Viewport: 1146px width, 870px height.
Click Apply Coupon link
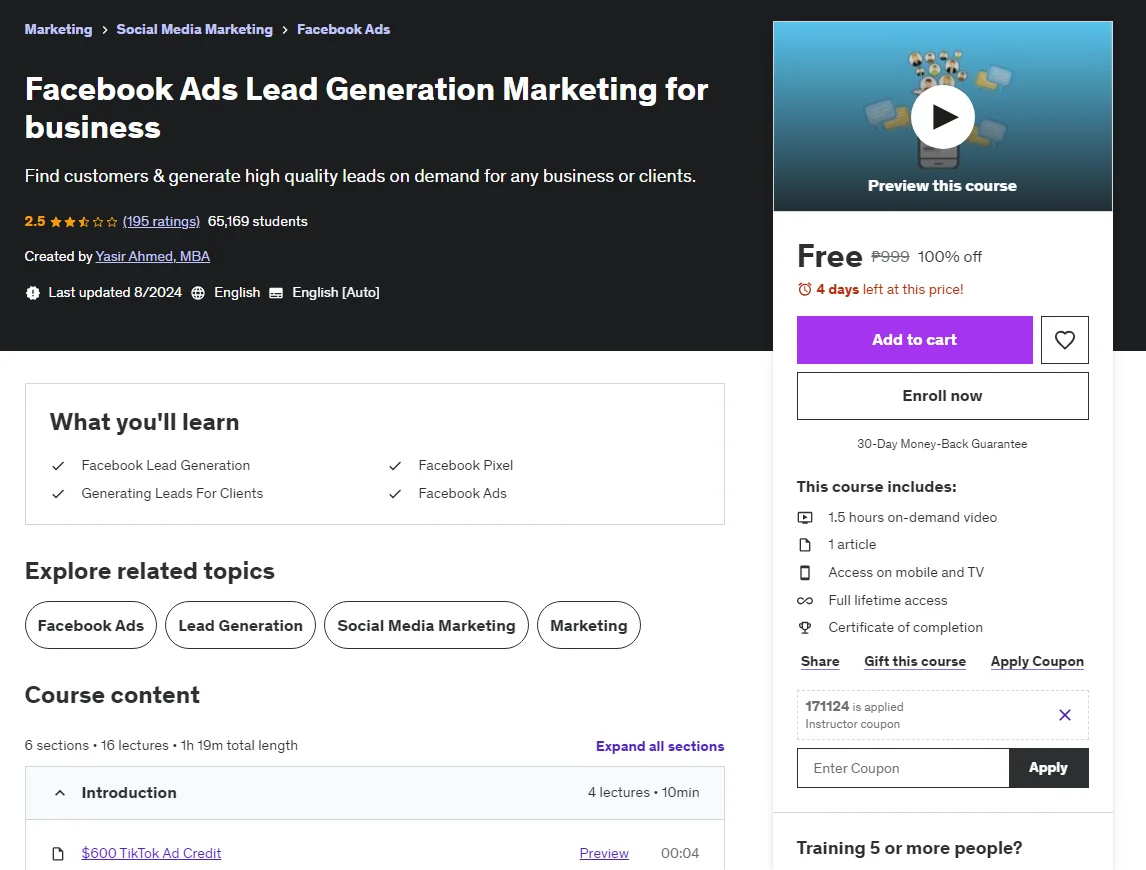click(x=1037, y=662)
